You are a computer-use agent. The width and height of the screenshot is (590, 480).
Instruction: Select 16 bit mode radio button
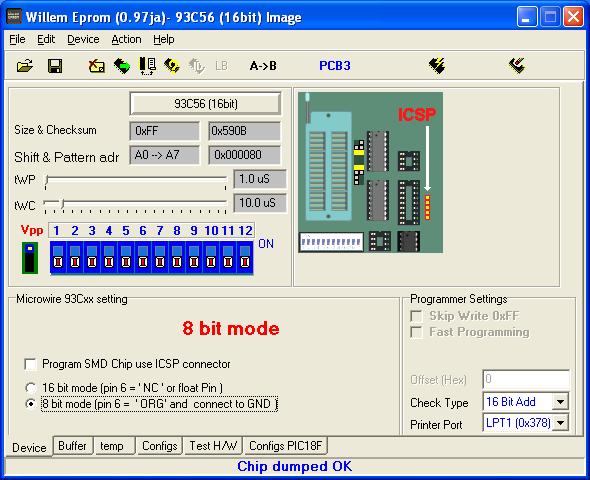pyautogui.click(x=30, y=388)
